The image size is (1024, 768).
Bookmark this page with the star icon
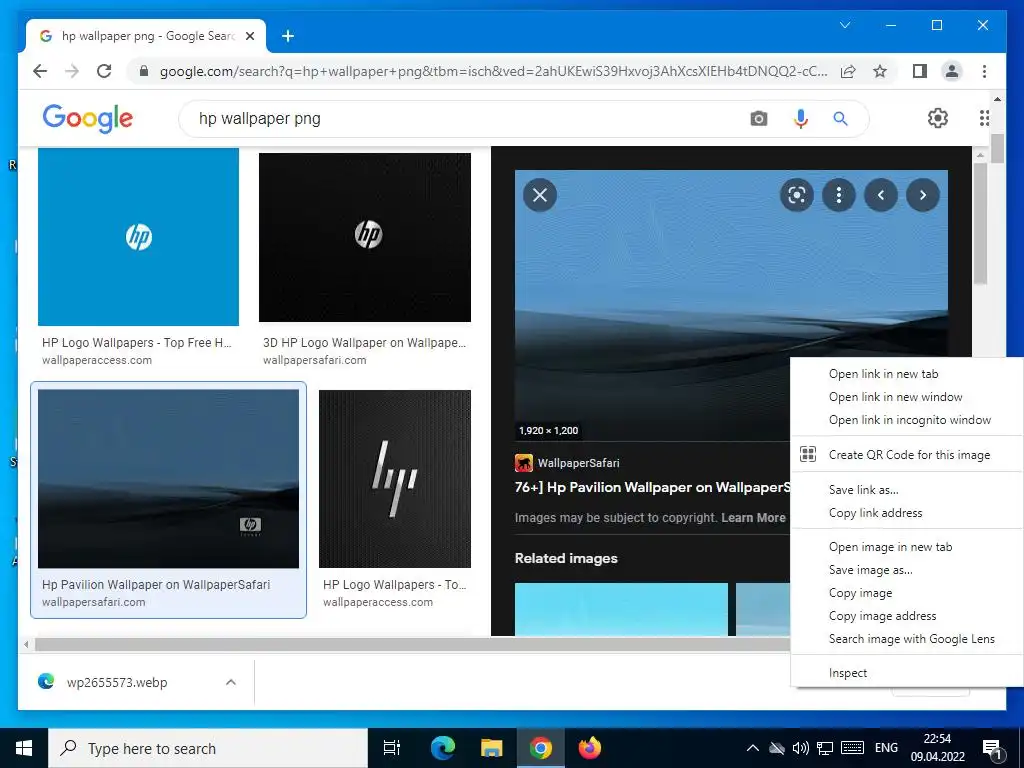tap(880, 71)
